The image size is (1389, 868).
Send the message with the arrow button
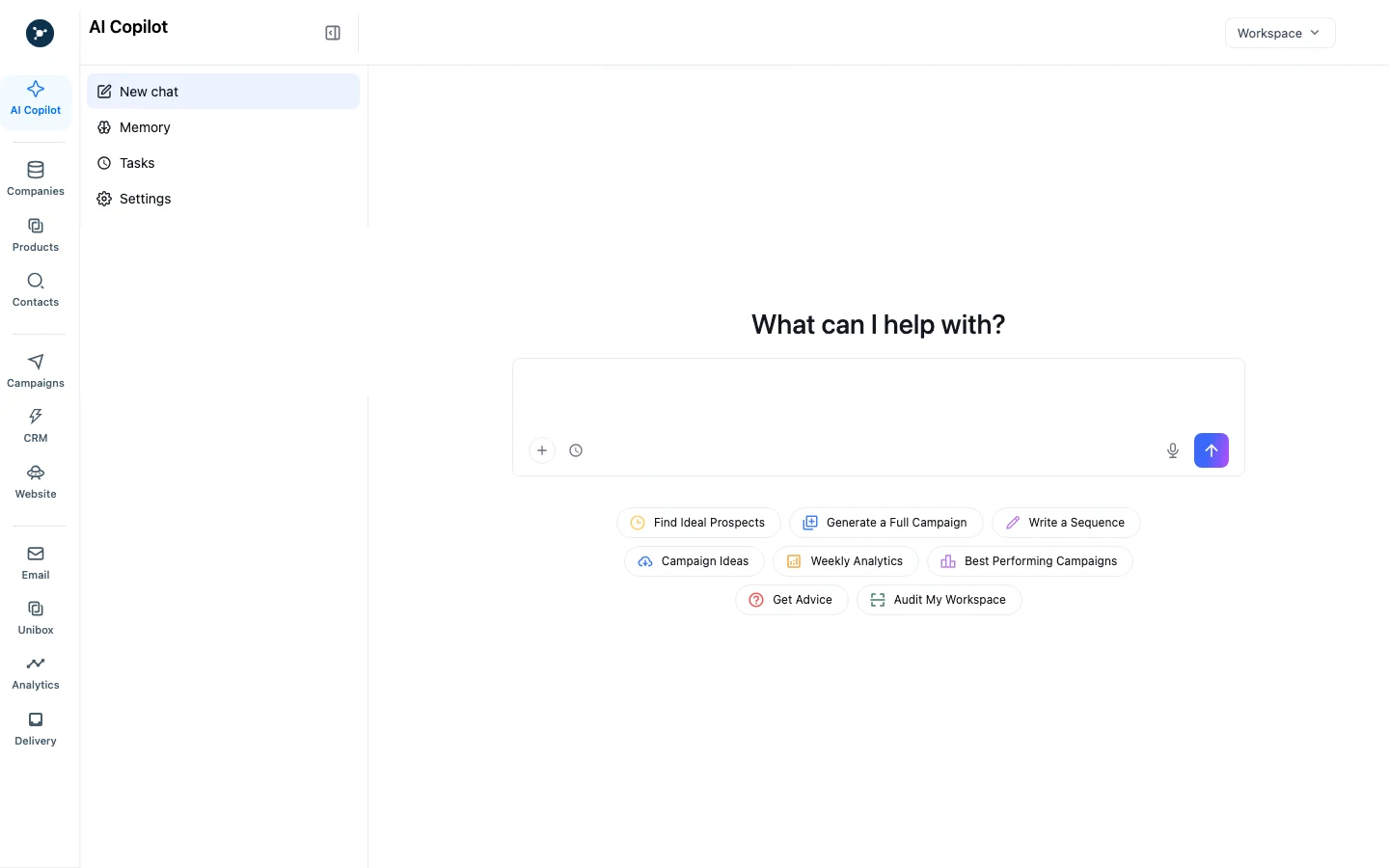point(1212,450)
